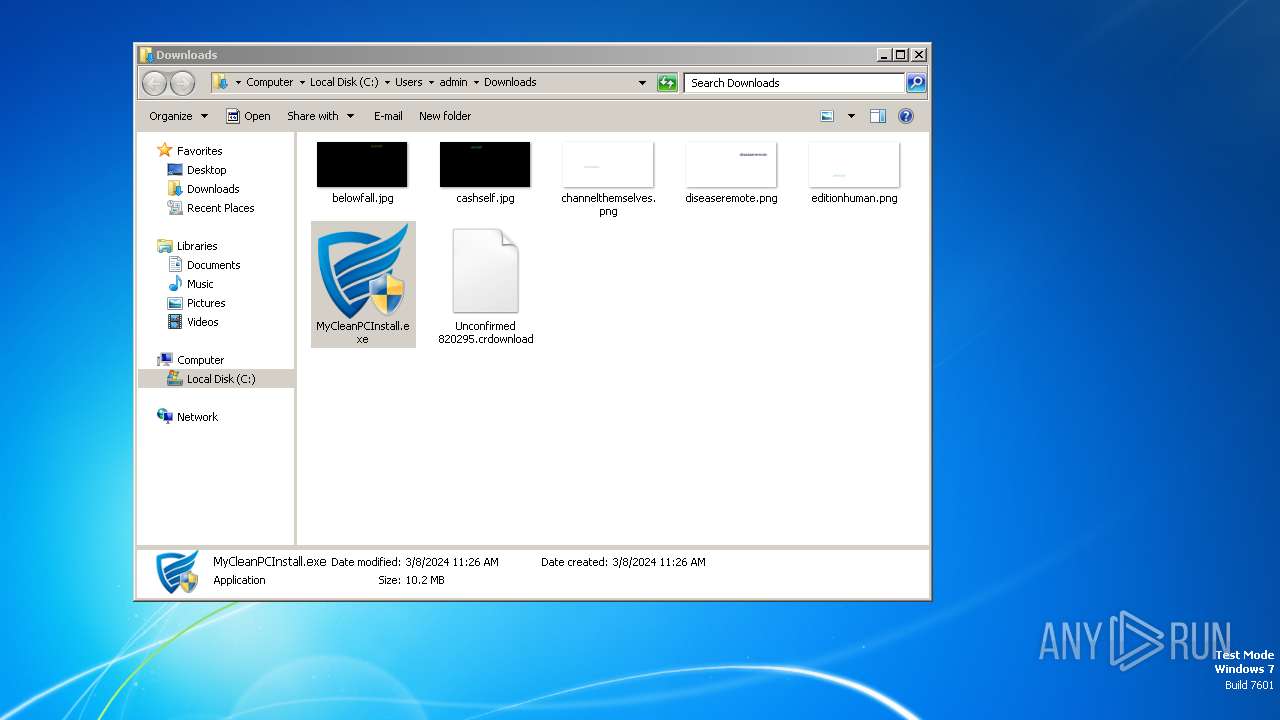Open Downloads in Favorites
This screenshot has height=720, width=1280.
point(213,189)
